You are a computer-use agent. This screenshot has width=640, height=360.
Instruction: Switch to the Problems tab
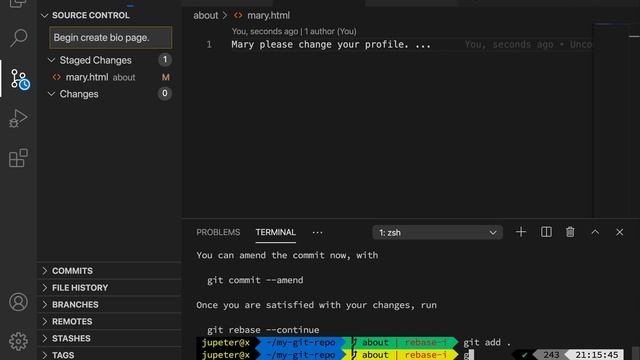click(x=218, y=232)
